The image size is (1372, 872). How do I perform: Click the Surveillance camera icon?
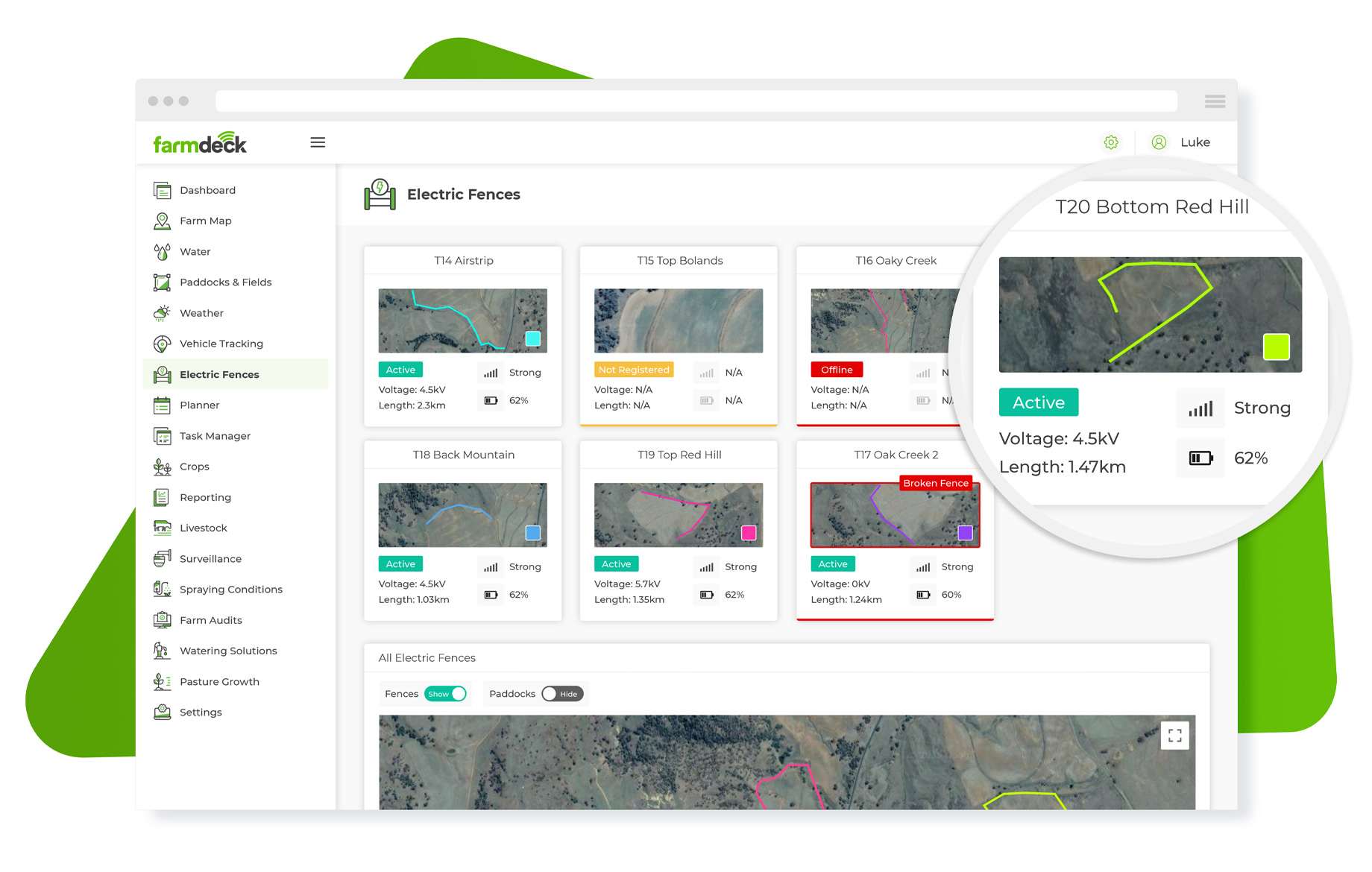163,558
